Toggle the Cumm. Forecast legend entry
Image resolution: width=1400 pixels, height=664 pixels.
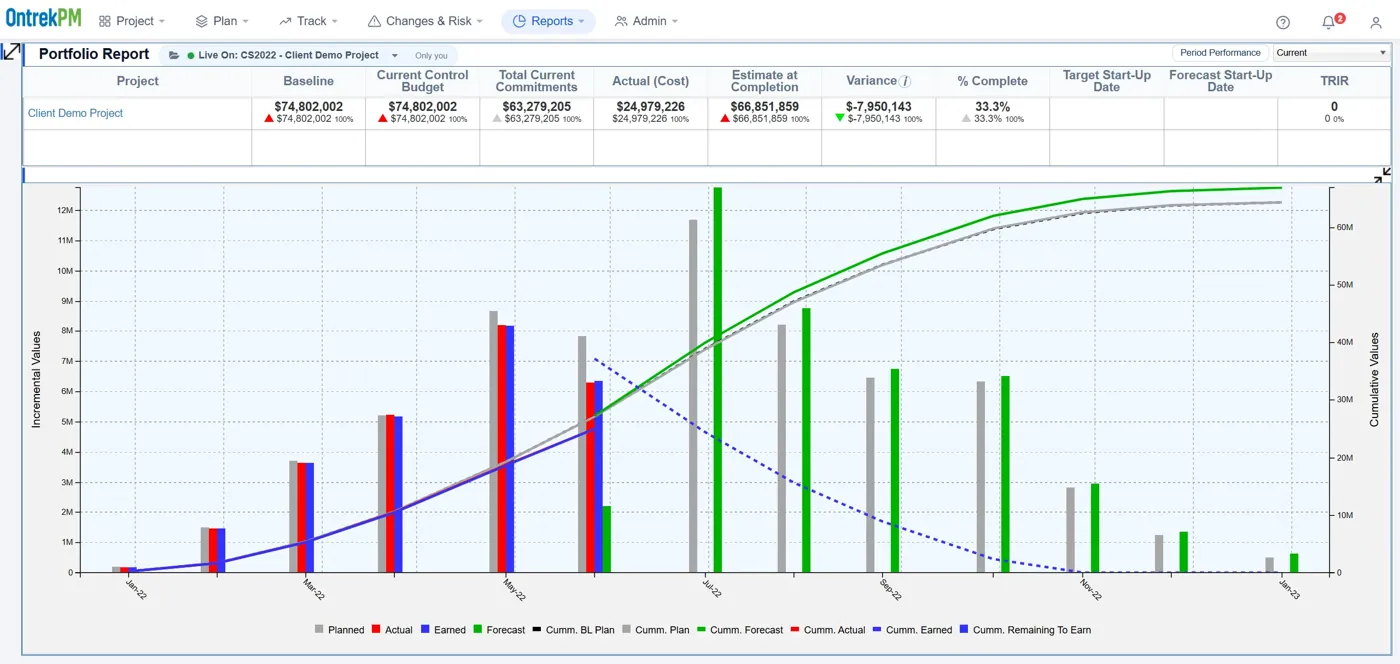tap(740, 630)
